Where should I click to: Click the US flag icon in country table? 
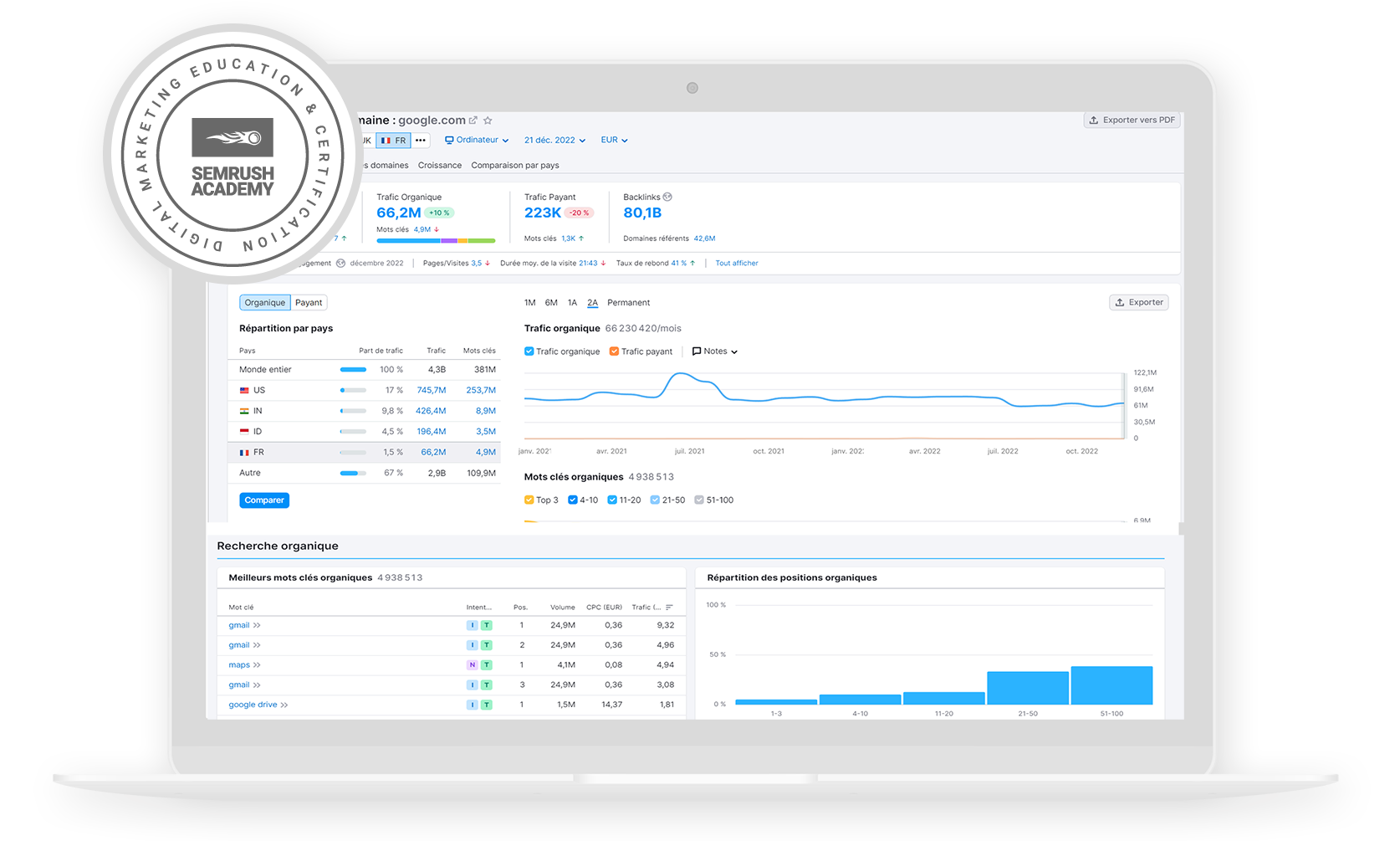(244, 391)
